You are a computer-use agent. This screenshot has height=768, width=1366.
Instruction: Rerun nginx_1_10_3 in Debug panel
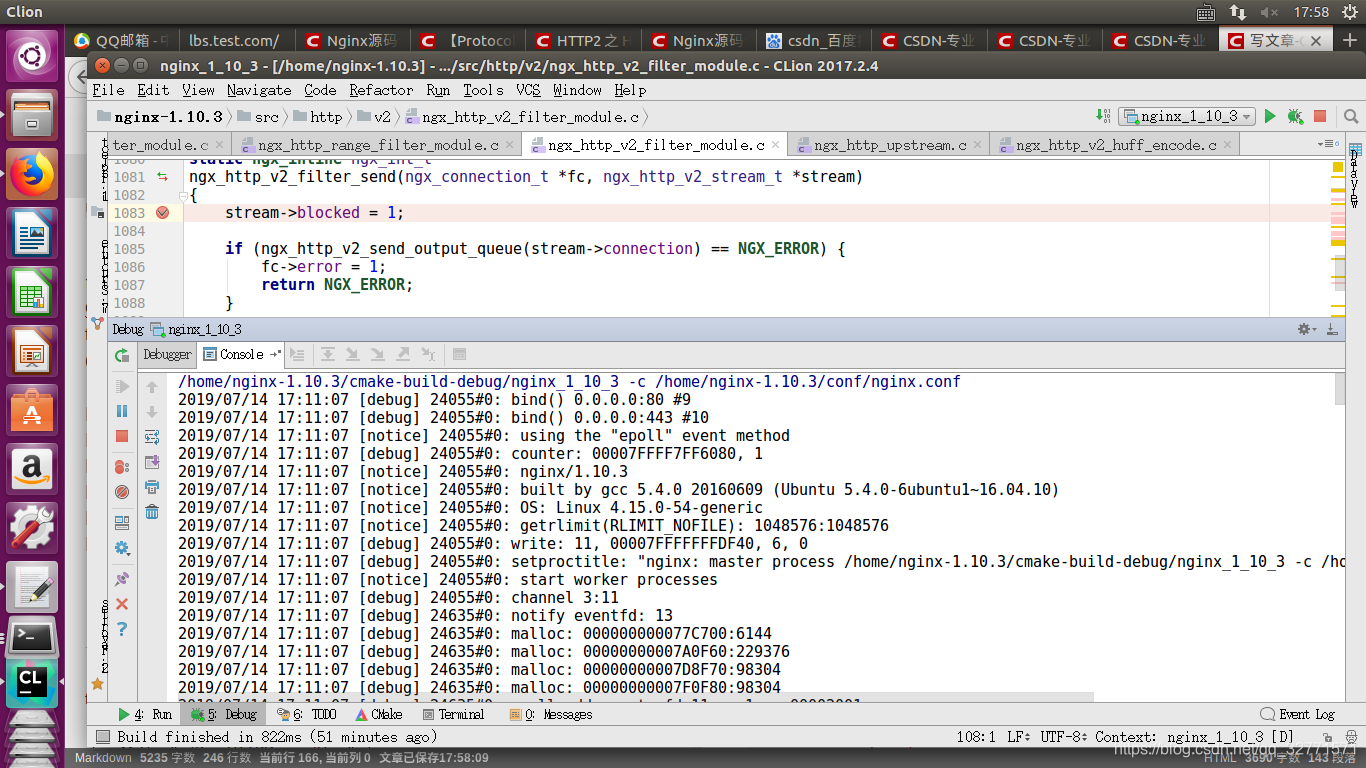pos(122,355)
